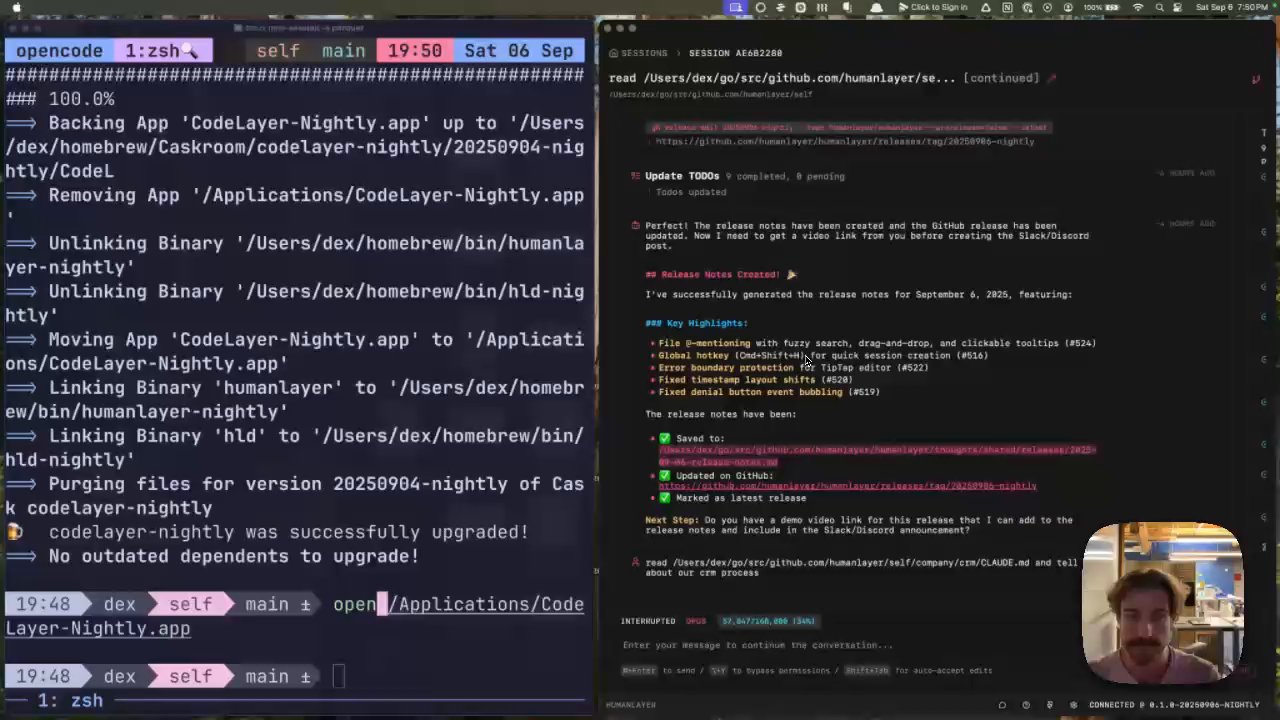This screenshot has width=1280, height=720.
Task: Click the red icon at session header's right end
Action: (1256, 79)
